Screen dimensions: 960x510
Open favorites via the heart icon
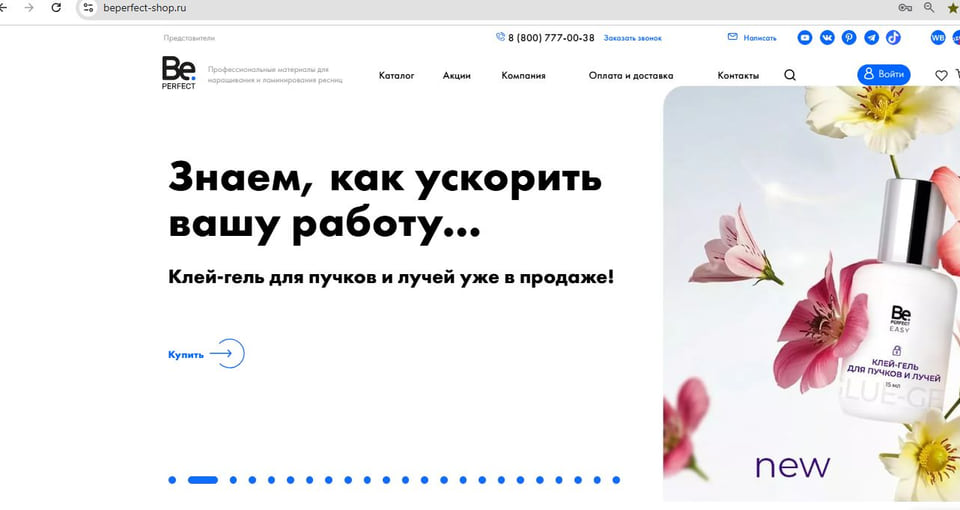click(x=941, y=75)
